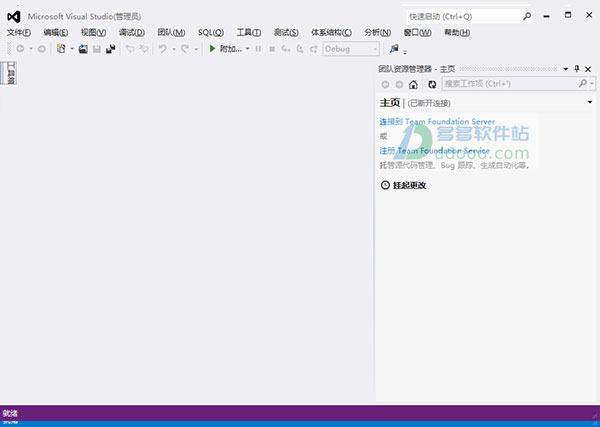This screenshot has width=600, height=427.
Task: Click the Team Explorer Home icon
Action: 413,84
